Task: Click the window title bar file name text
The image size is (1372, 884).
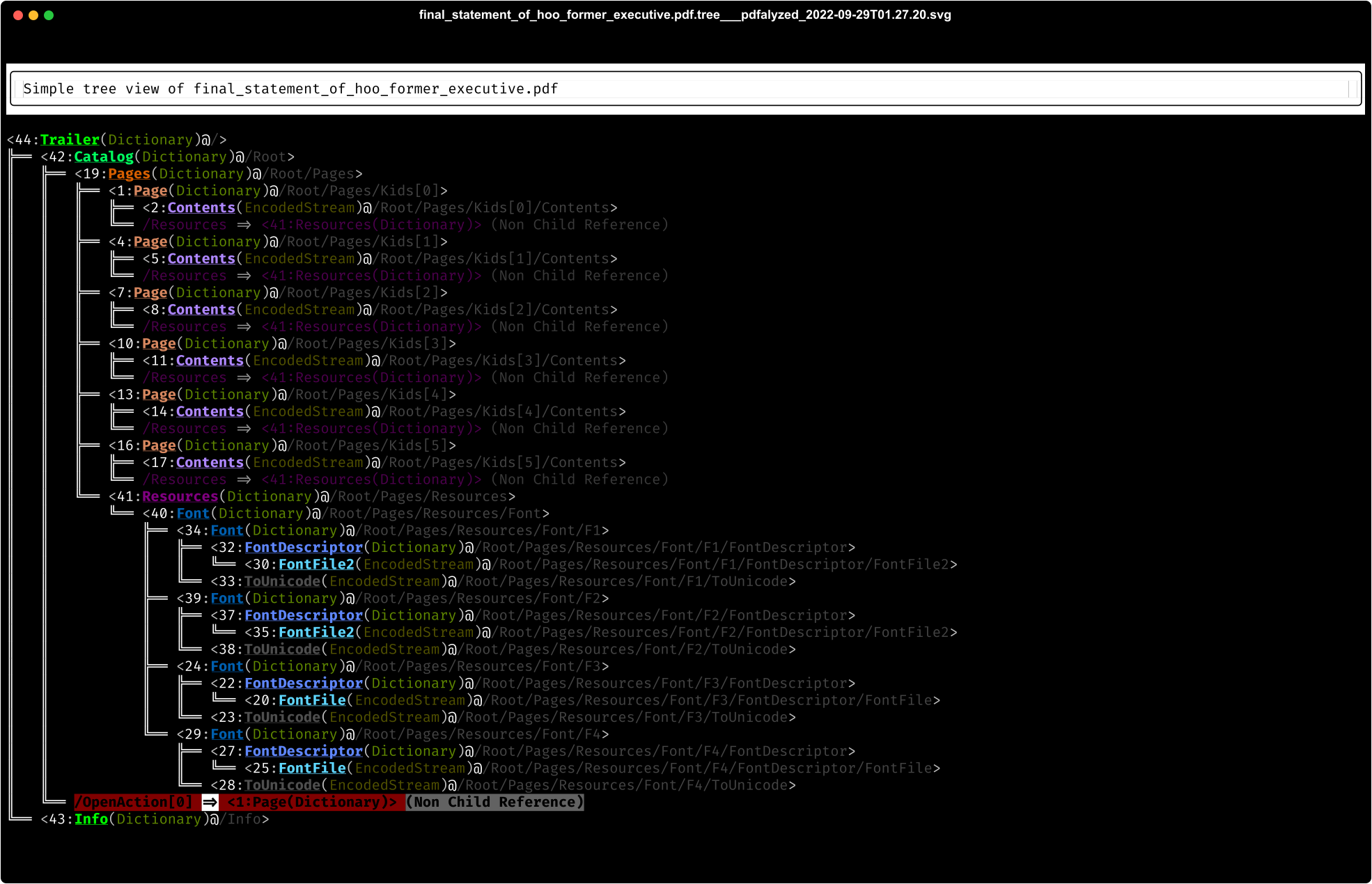Action: coord(685,15)
